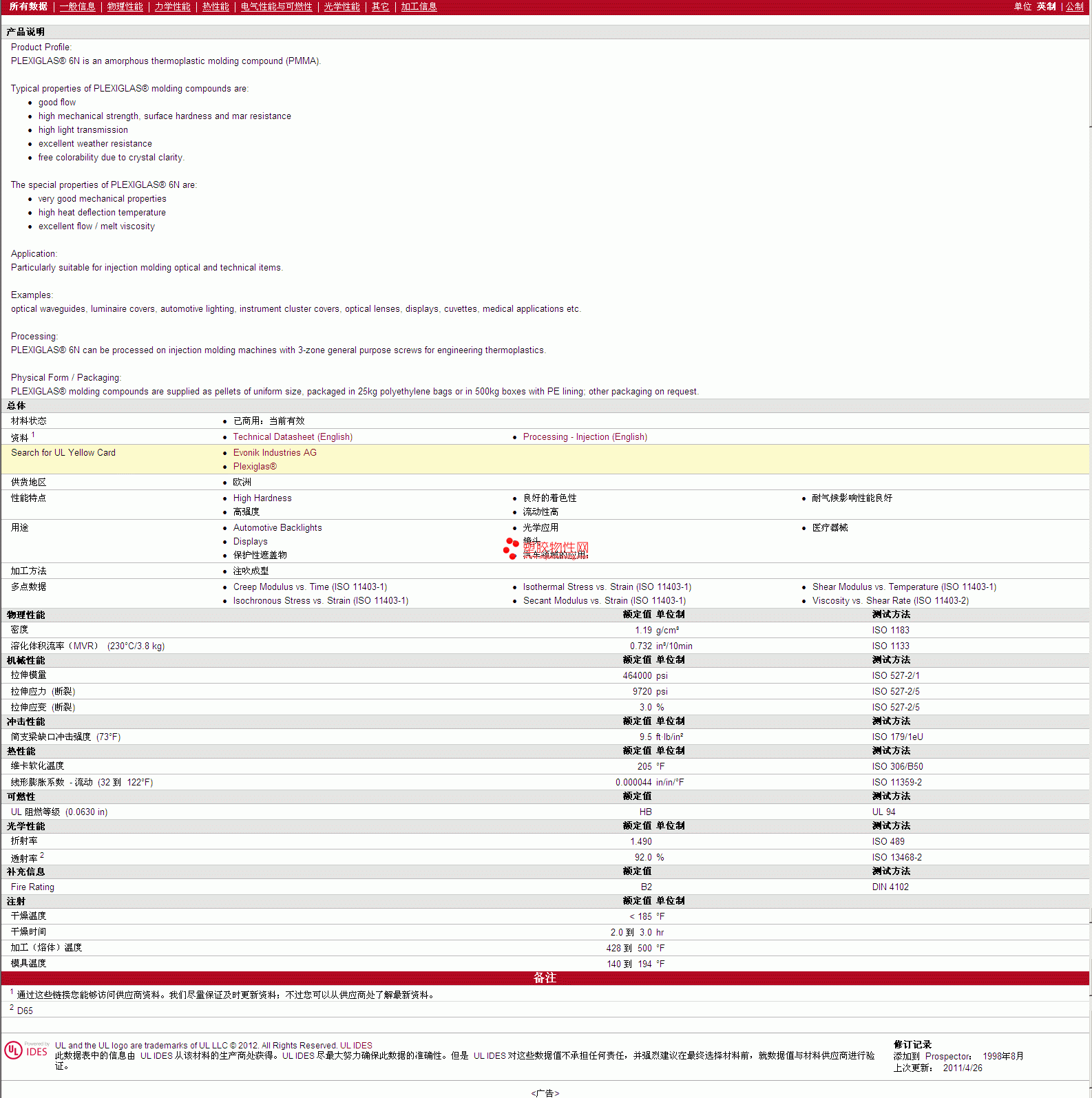The width and height of the screenshot is (1092, 1098).
Task: Click the 'ISO 527-2/1' test method
Action: 895,675
